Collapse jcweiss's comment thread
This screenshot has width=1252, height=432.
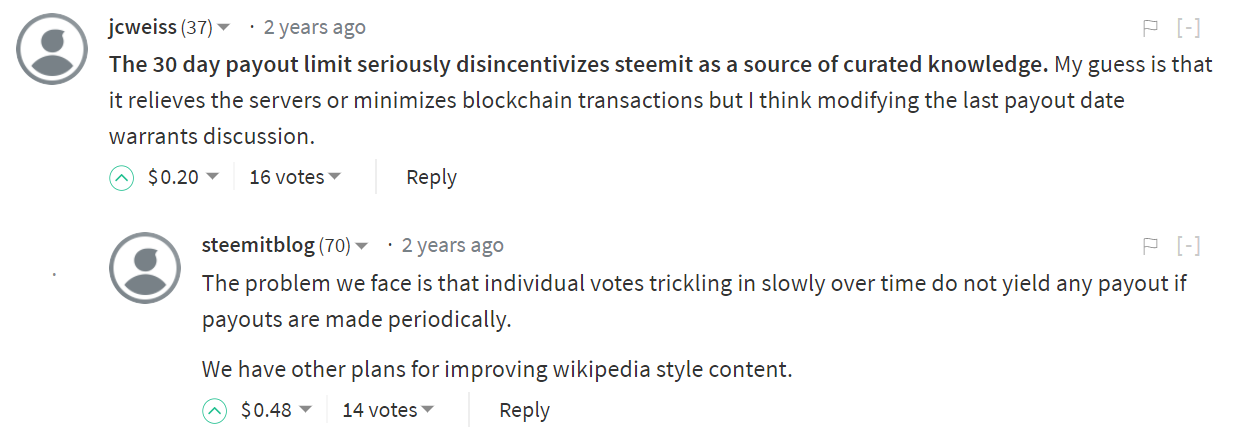pyautogui.click(x=1189, y=27)
